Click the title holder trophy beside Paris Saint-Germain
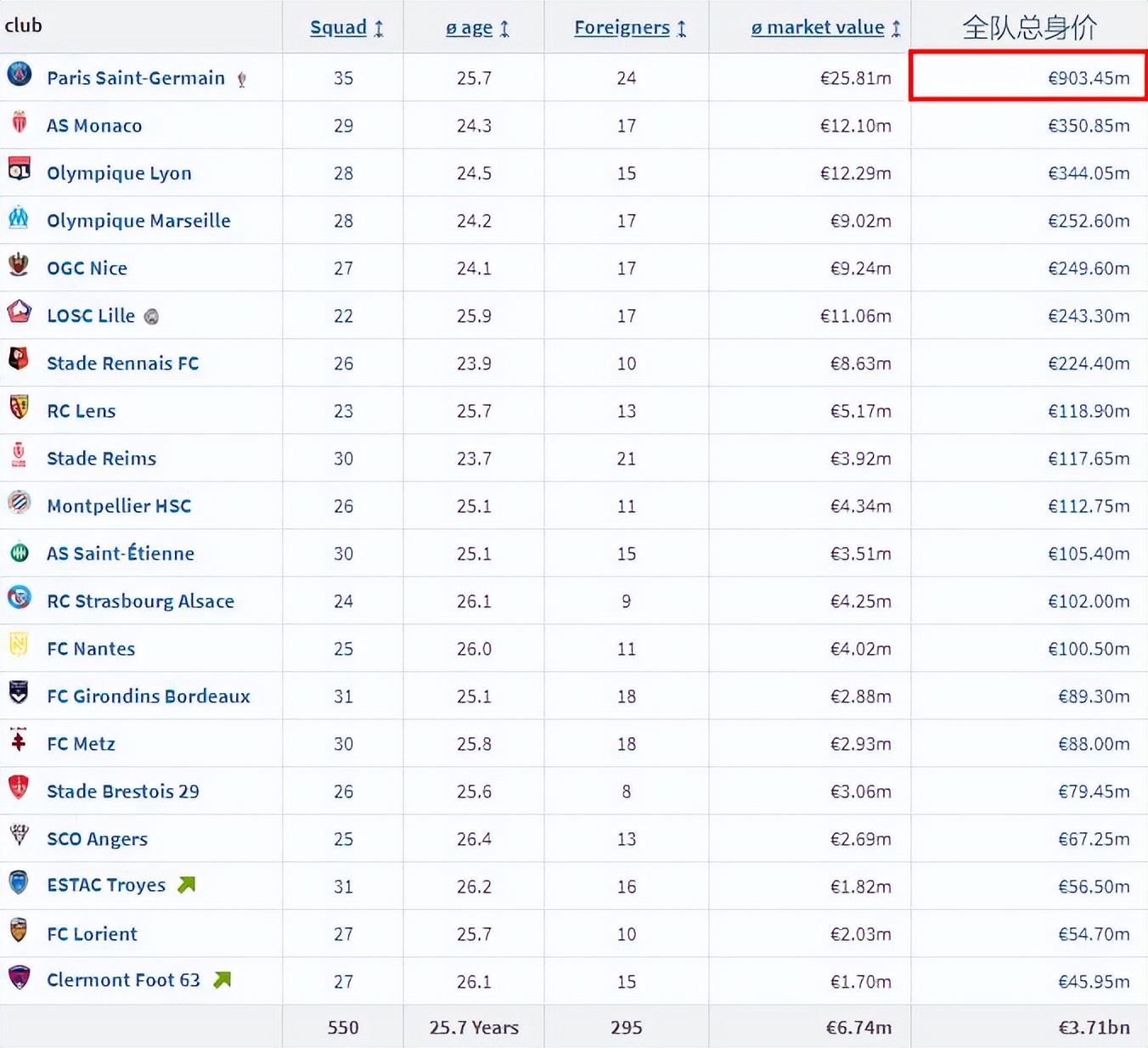This screenshot has height=1048, width=1148. point(242,80)
